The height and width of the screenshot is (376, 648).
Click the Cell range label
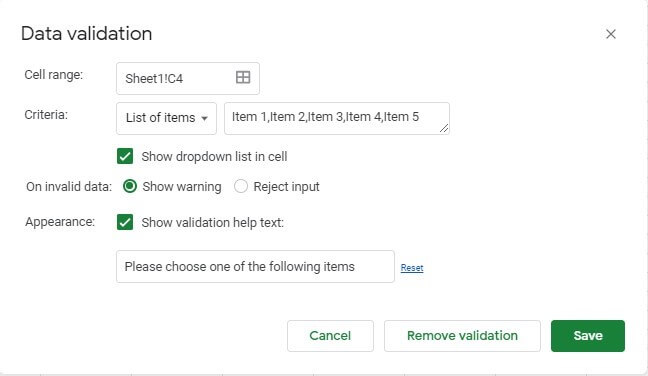coord(54,75)
